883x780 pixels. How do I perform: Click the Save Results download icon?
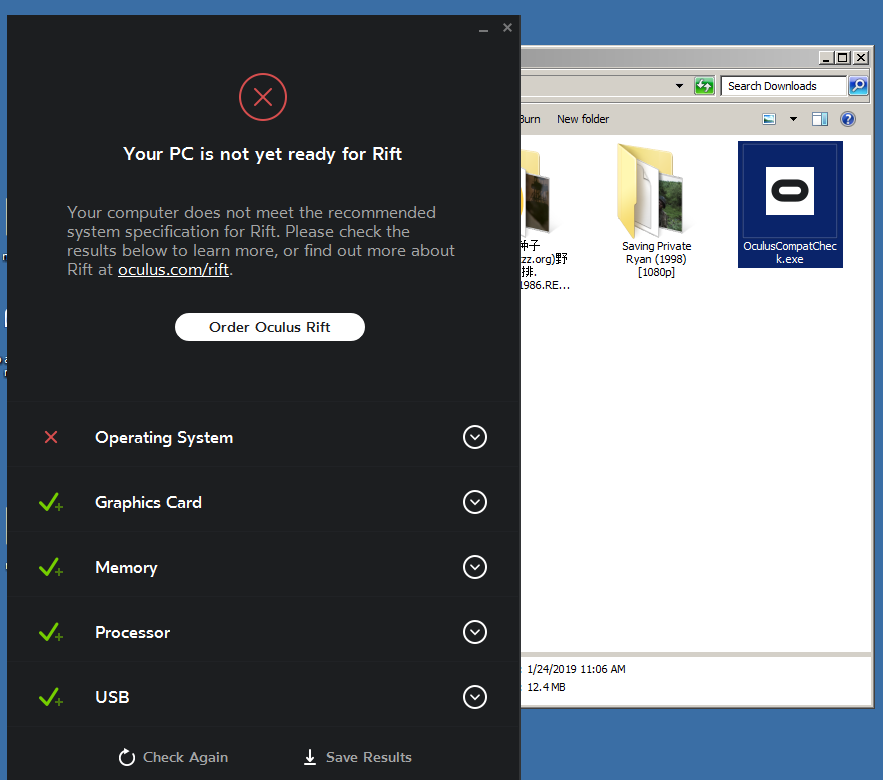pos(310,757)
